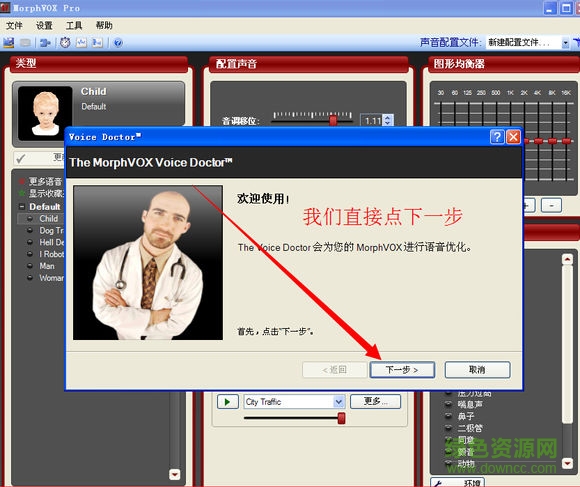Click the stopwatch alarm toolbar icon
Image resolution: width=580 pixels, height=487 pixels.
pyautogui.click(x=65, y=43)
